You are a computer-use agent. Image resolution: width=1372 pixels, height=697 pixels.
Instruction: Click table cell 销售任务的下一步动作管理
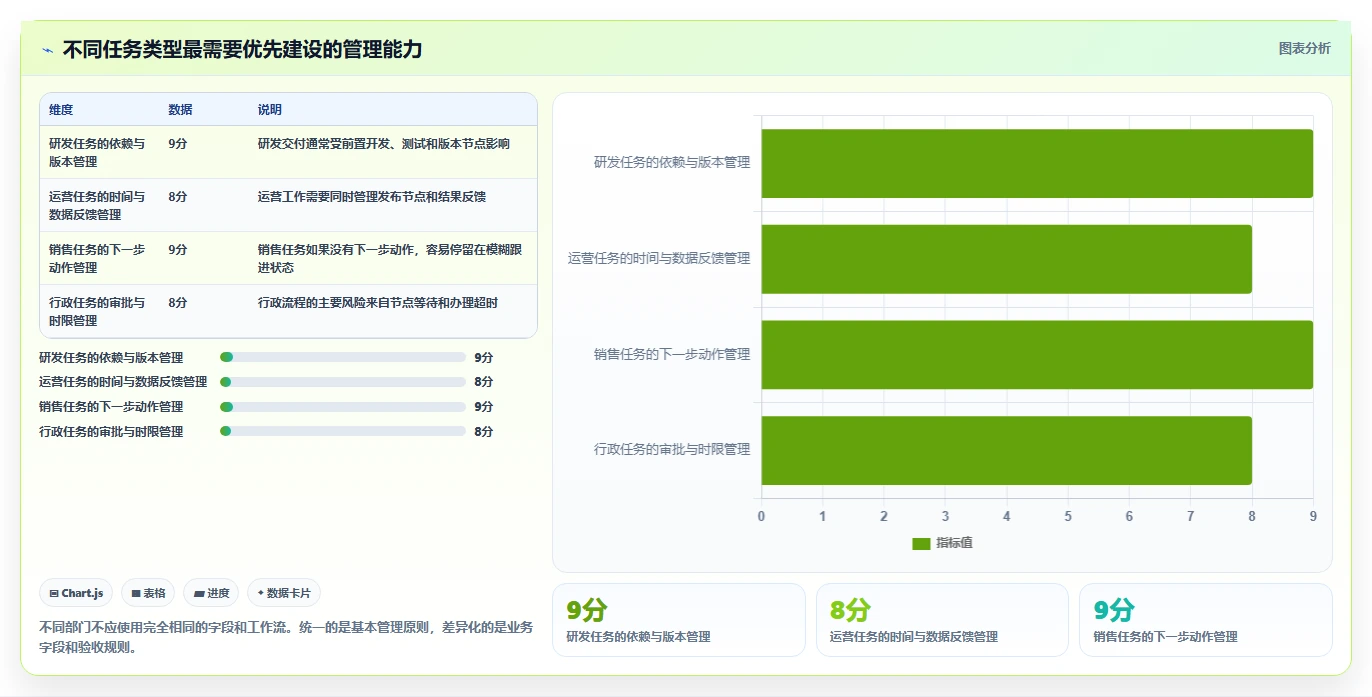pyautogui.click(x=98, y=258)
